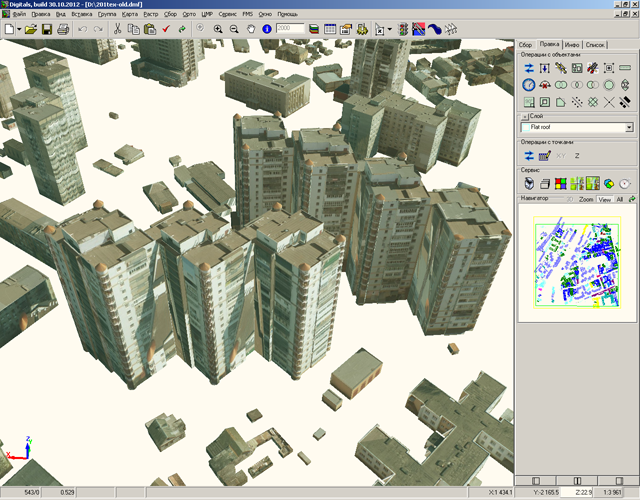
Task: Click the red checkmark toolbar icon
Action: tap(166, 30)
